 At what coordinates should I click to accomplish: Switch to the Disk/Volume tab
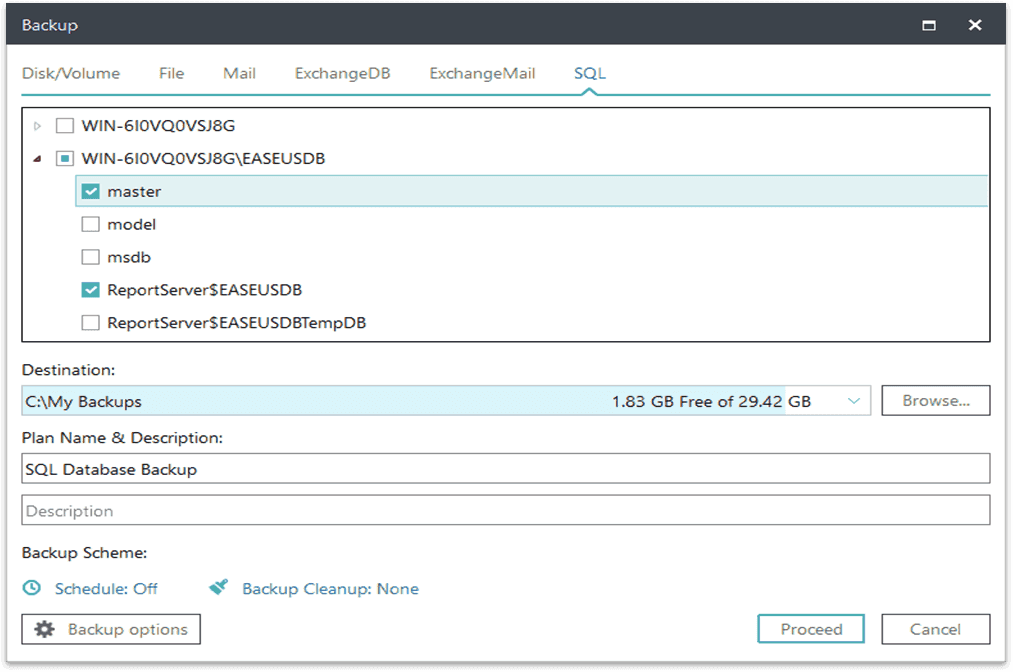click(71, 74)
